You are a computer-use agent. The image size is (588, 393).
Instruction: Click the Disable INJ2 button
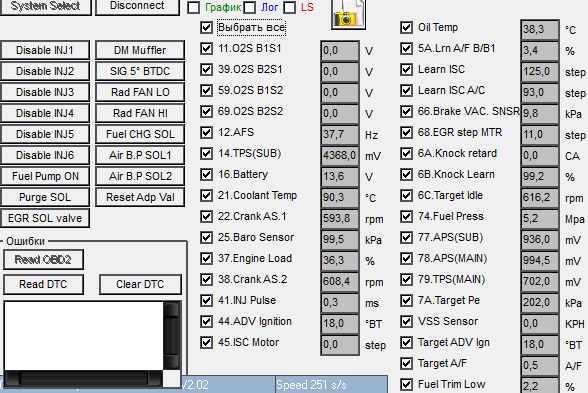(x=45, y=71)
